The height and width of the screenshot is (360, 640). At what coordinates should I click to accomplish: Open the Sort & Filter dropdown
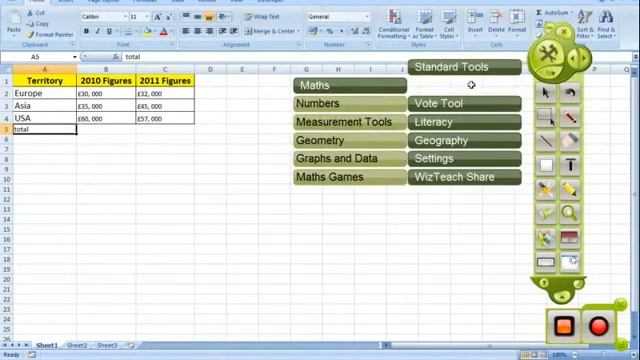[584, 24]
